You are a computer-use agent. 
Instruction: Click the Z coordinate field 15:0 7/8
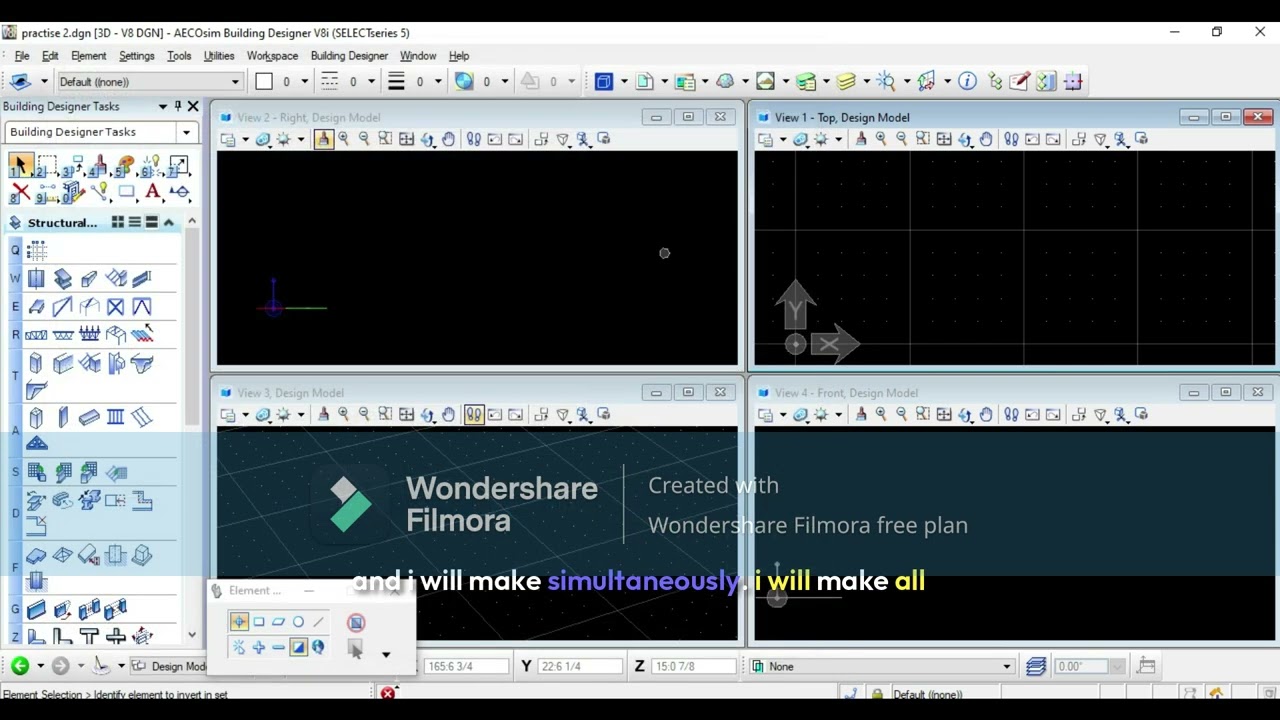point(693,666)
